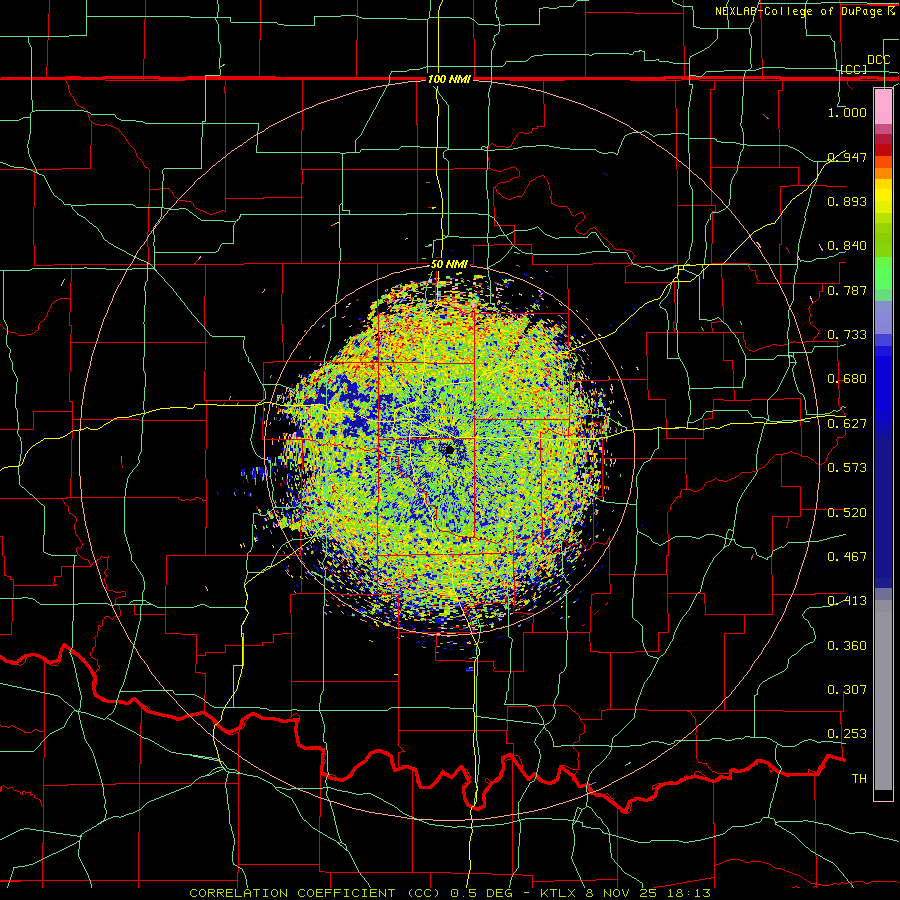The width and height of the screenshot is (900, 900).
Task: Click the CORRELATION COEFFICIENT caption text
Action: click(x=292, y=893)
